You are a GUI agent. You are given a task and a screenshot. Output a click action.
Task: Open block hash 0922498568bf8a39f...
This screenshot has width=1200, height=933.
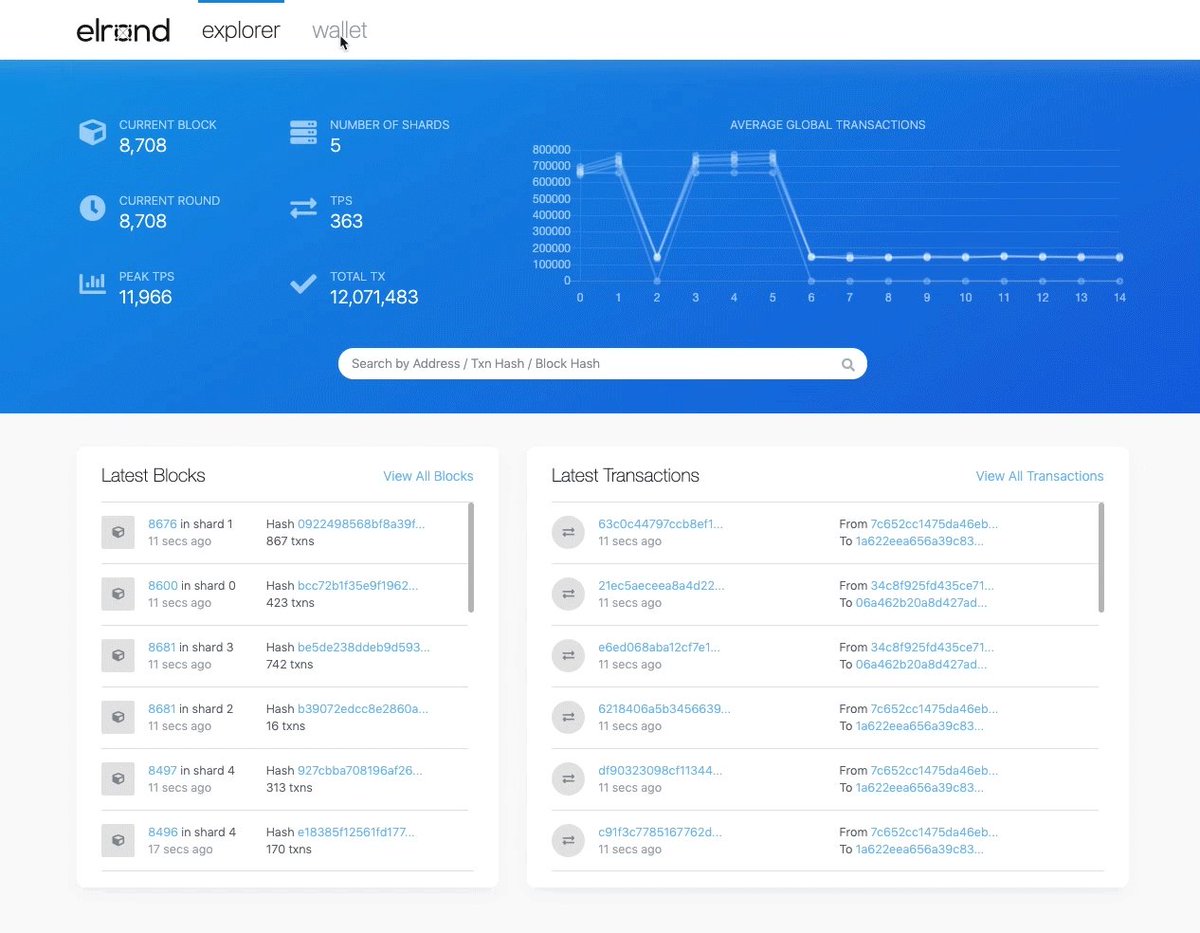click(361, 524)
